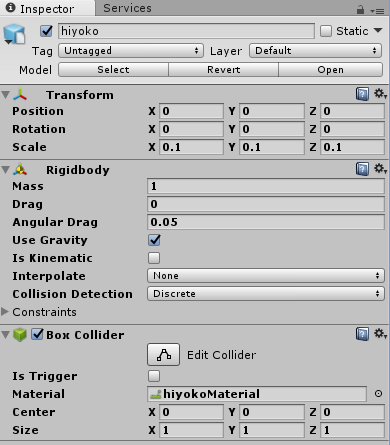This screenshot has width=390, height=445.
Task: Collapse the Box Collider foldout
Action: (5, 335)
